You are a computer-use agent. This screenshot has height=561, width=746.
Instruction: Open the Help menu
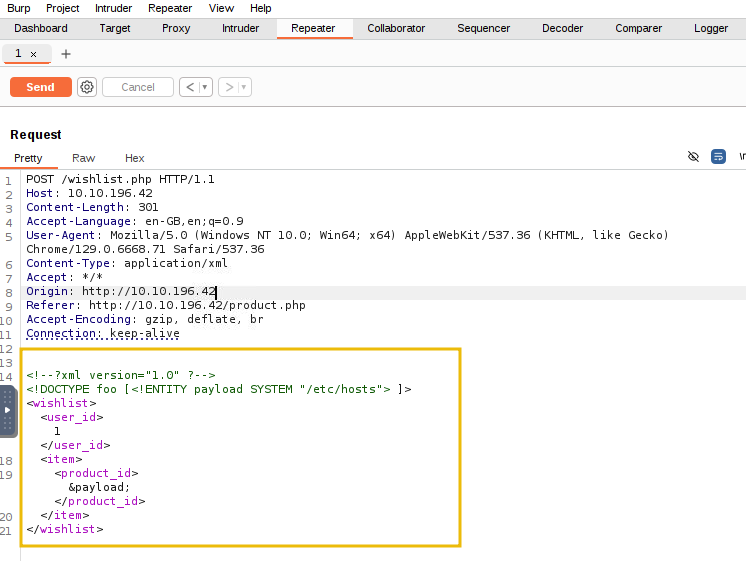coord(260,8)
